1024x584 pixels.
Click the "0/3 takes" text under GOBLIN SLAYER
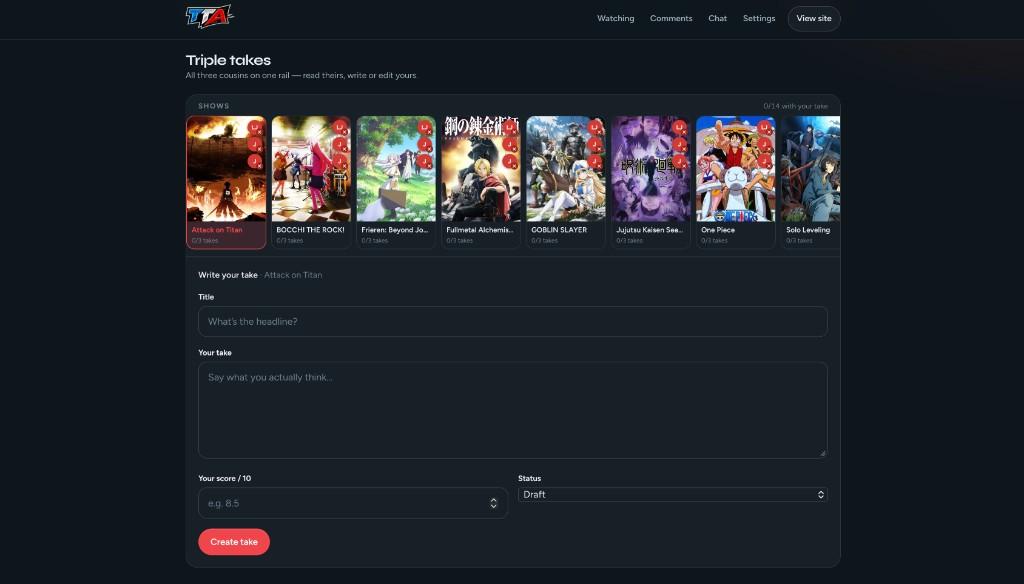544,240
